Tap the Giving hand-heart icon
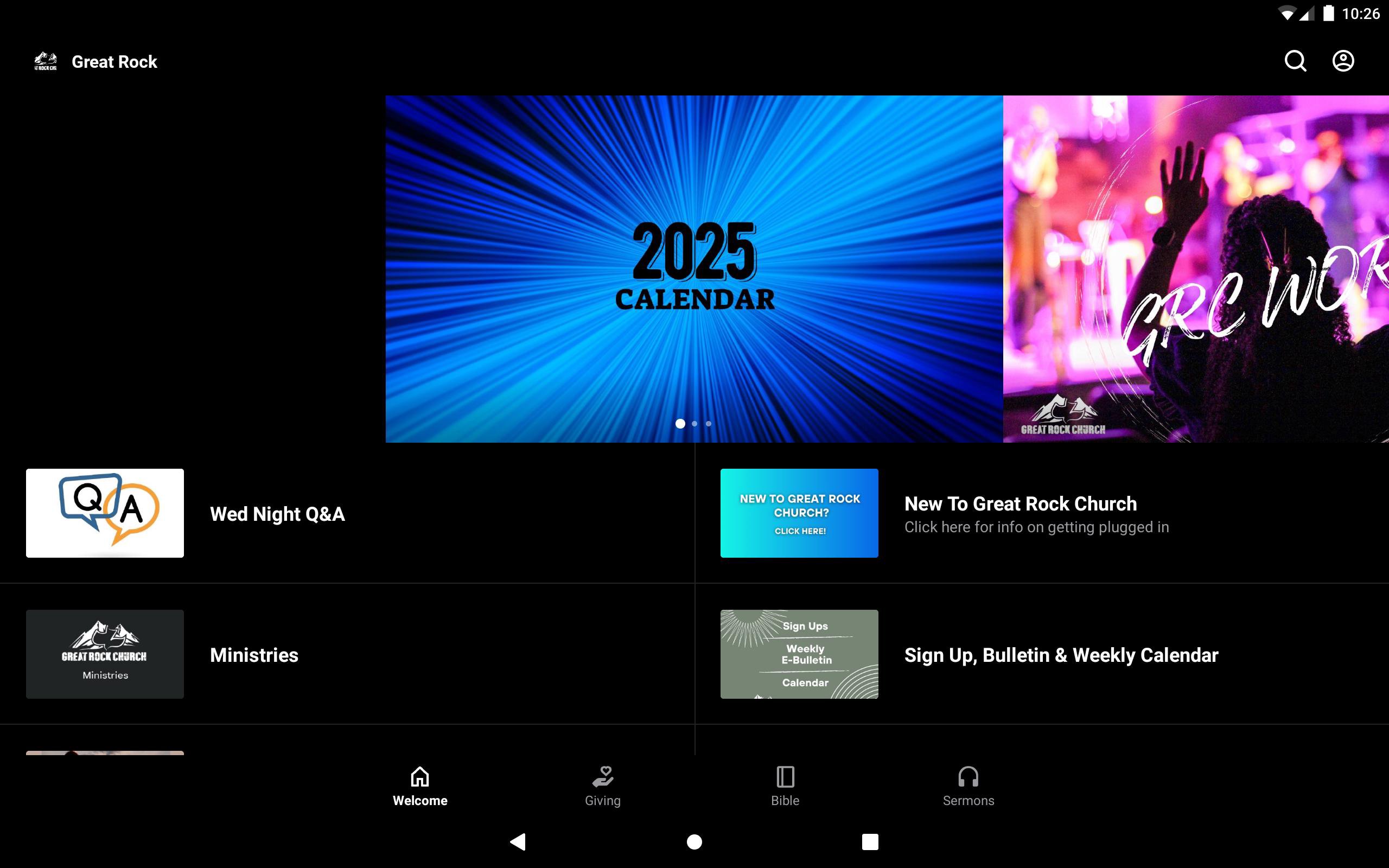1389x868 pixels. click(603, 777)
